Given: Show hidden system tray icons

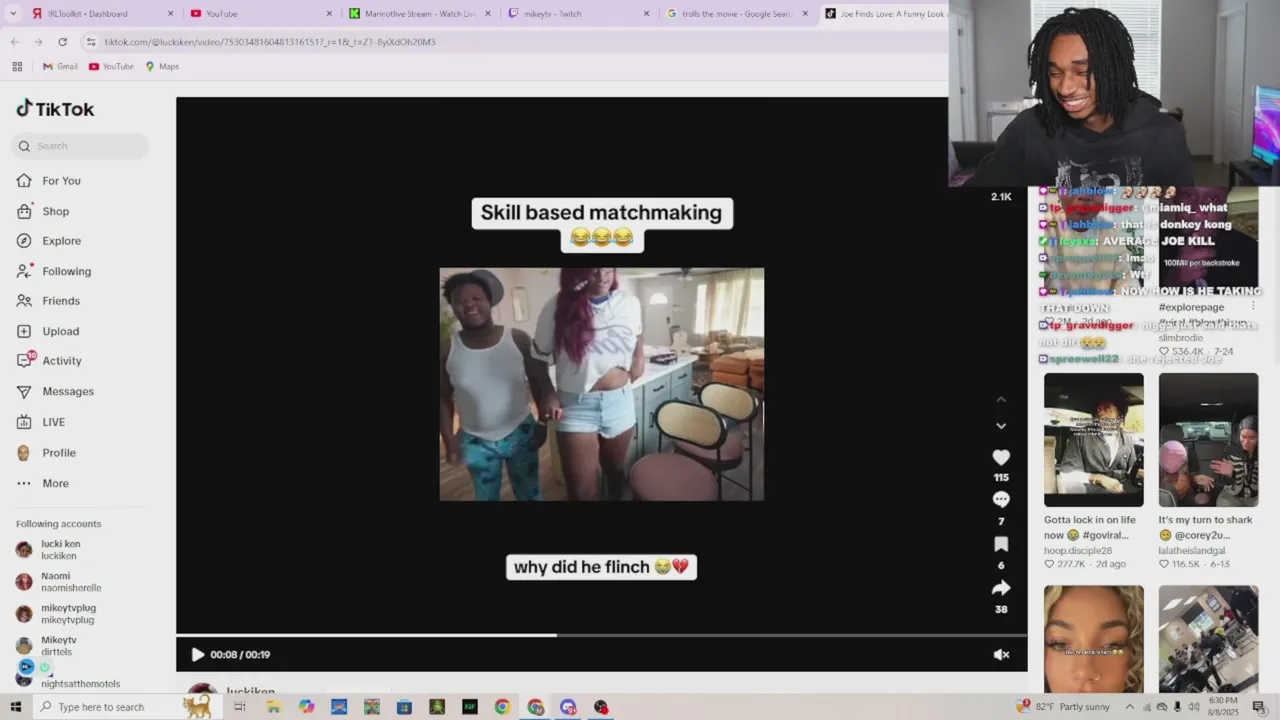Looking at the screenshot, I should click(1130, 707).
